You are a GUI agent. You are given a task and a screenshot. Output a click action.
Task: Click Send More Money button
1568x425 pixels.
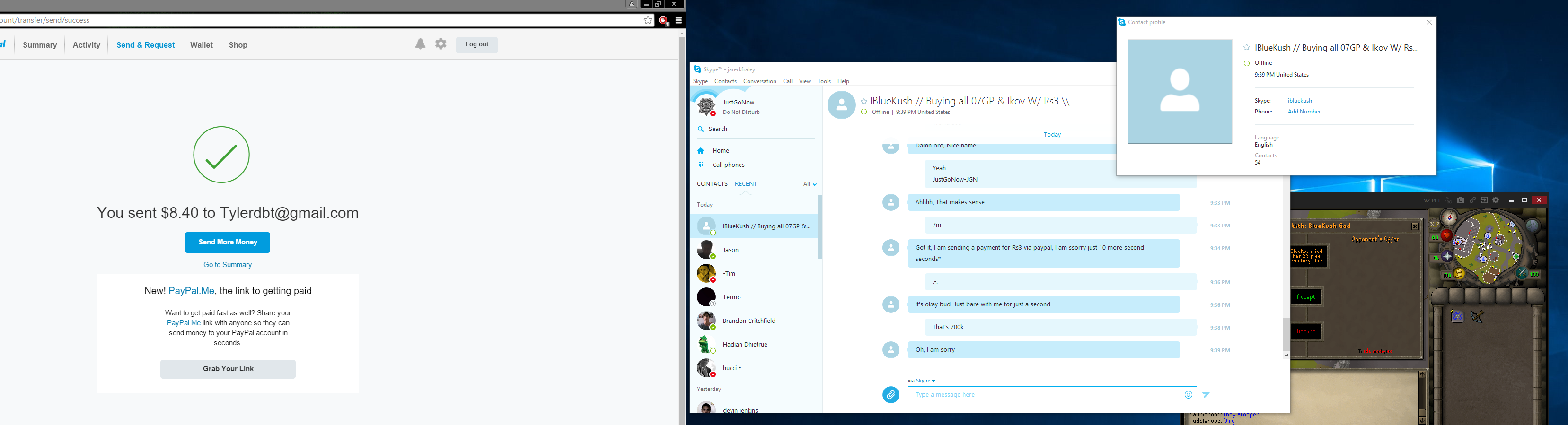click(228, 243)
